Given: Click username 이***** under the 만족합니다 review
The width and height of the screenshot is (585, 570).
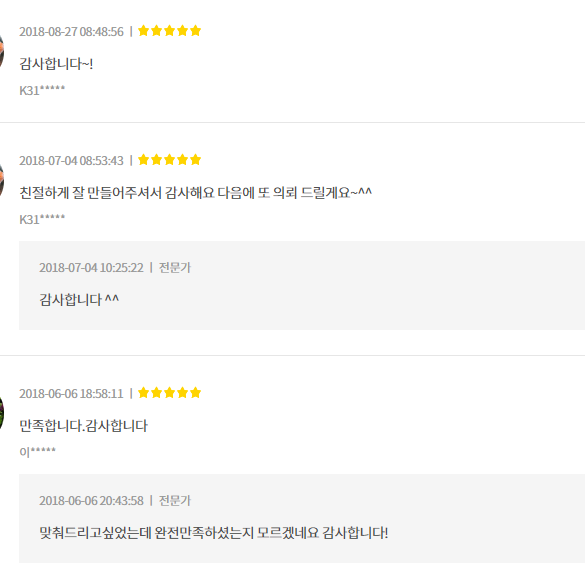Looking at the screenshot, I should pos(37,452).
